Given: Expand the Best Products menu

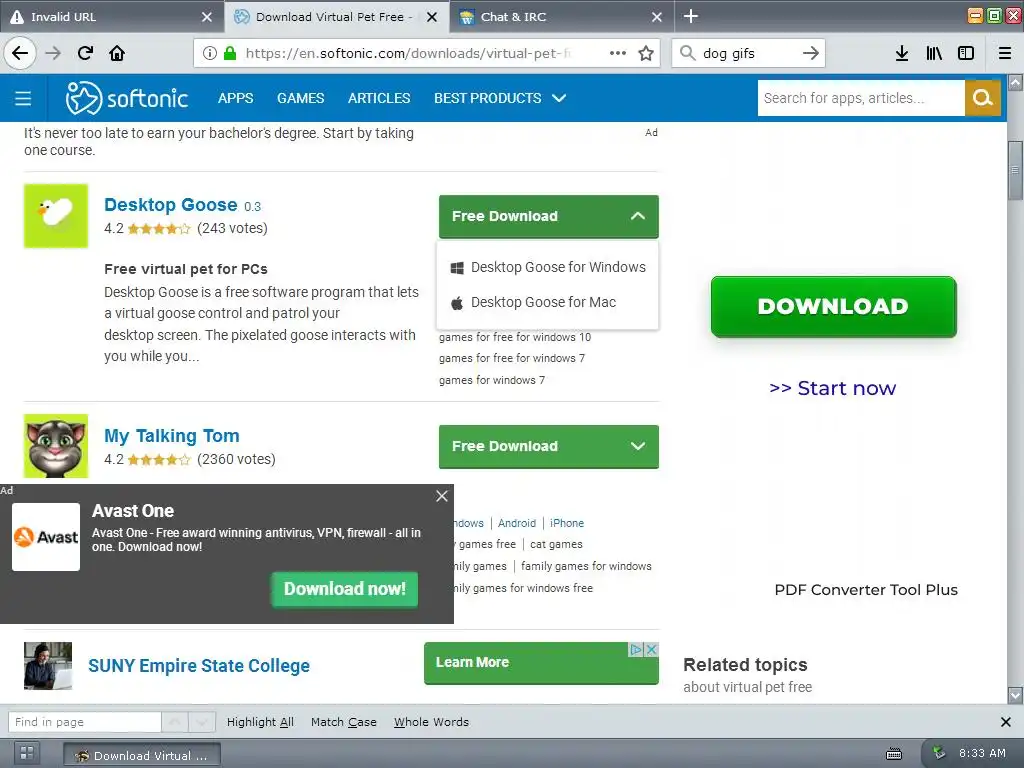Looking at the screenshot, I should click(500, 98).
